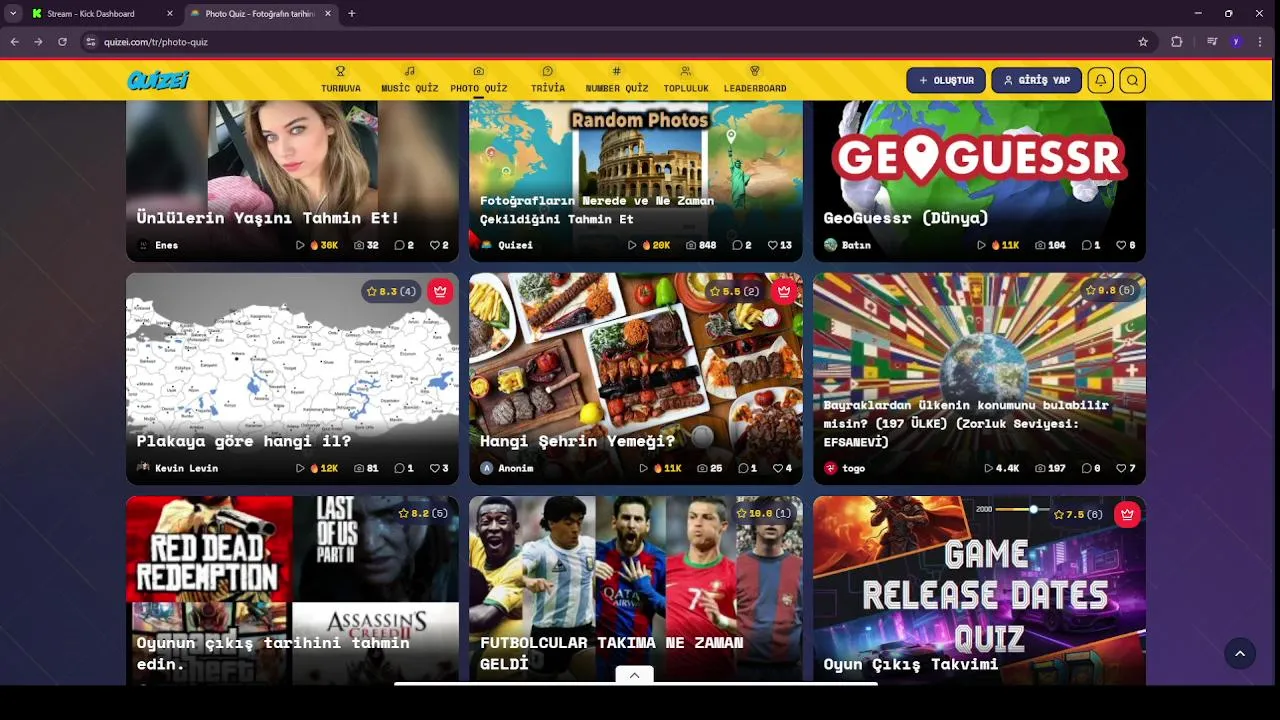This screenshot has height=720, width=1280.
Task: Open the GeoGuessr (Dünya) quiz card
Action: pos(979,180)
